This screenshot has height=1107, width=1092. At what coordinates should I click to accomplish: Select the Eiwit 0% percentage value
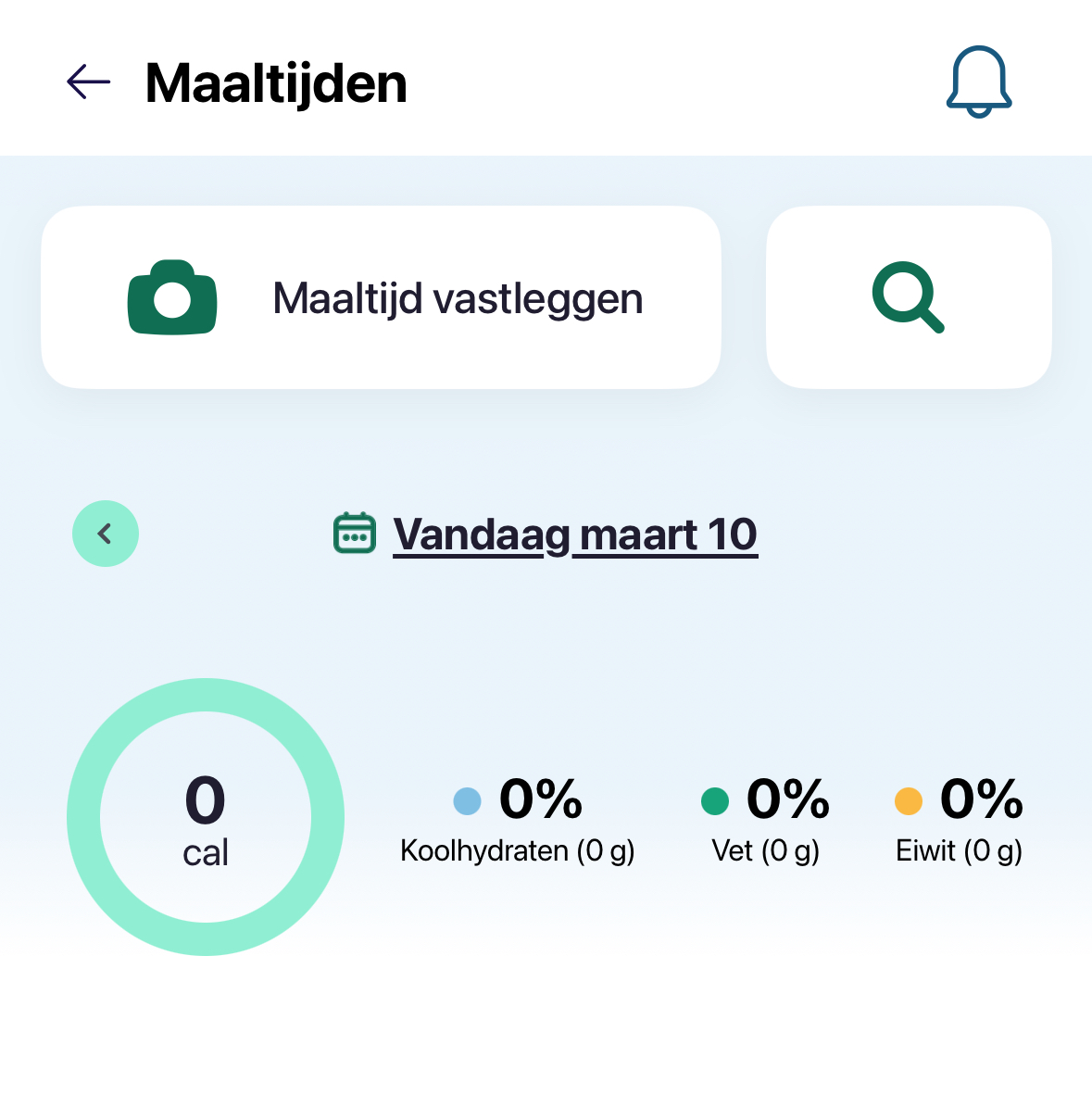(x=982, y=799)
